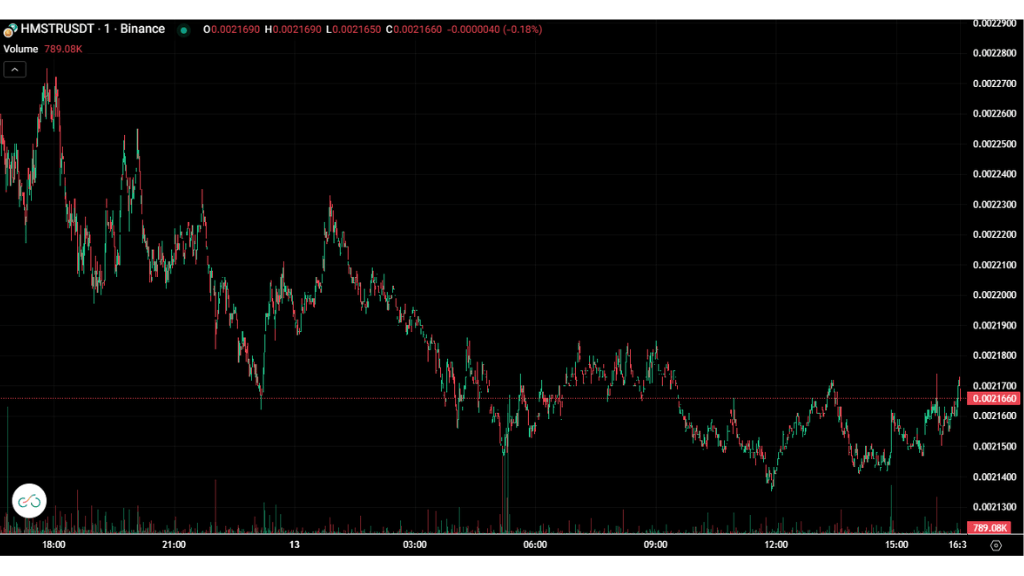1024x576 pixels.
Task: Click the 0.0022000 price scale label
Action: point(993,295)
